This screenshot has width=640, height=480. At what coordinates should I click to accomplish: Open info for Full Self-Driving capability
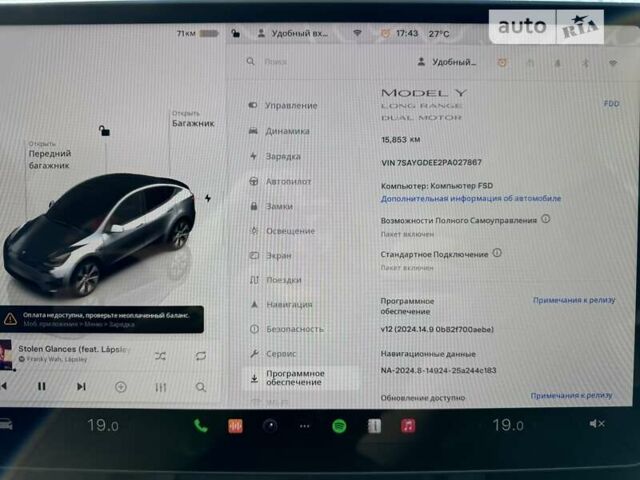tap(546, 219)
